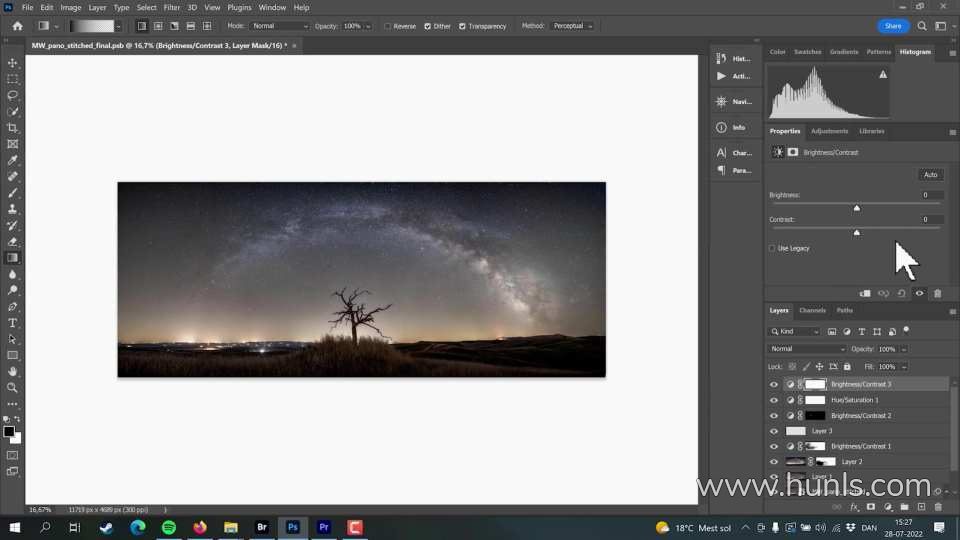Select the Gradient tool in toolbox
Viewport: 960px width, 540px height.
(12, 258)
